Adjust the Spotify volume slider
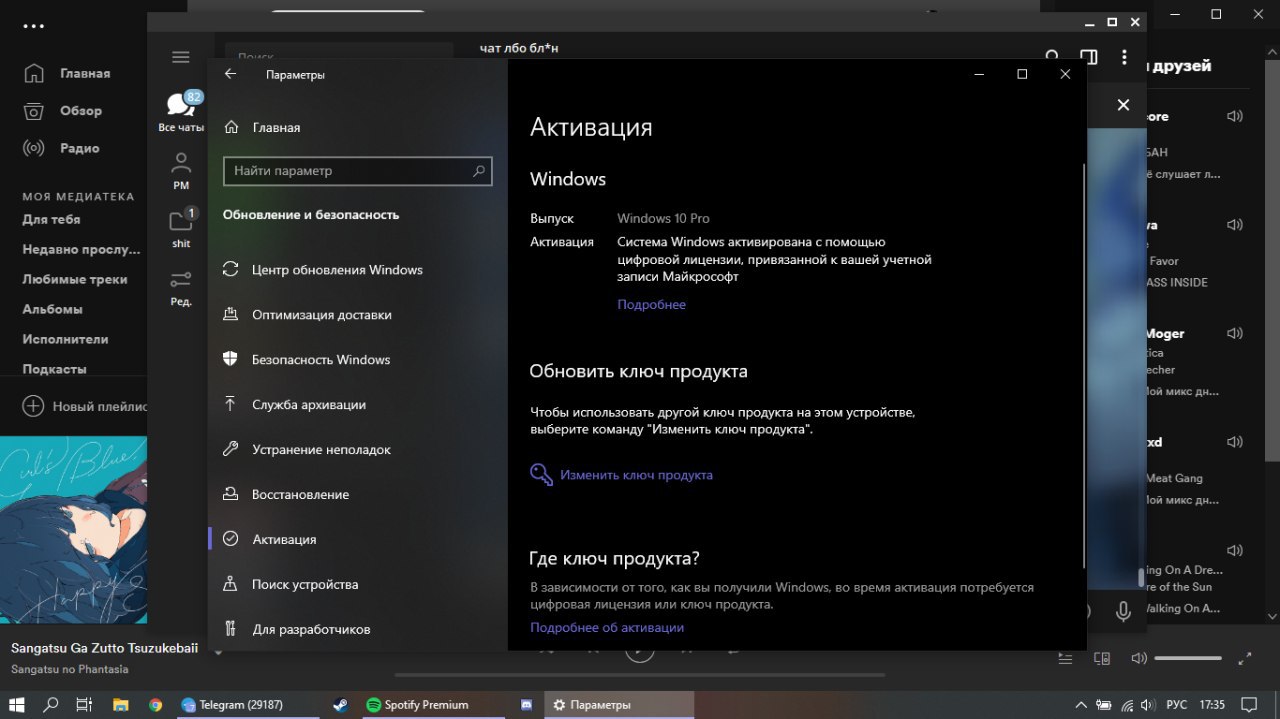 [x=1188, y=659]
